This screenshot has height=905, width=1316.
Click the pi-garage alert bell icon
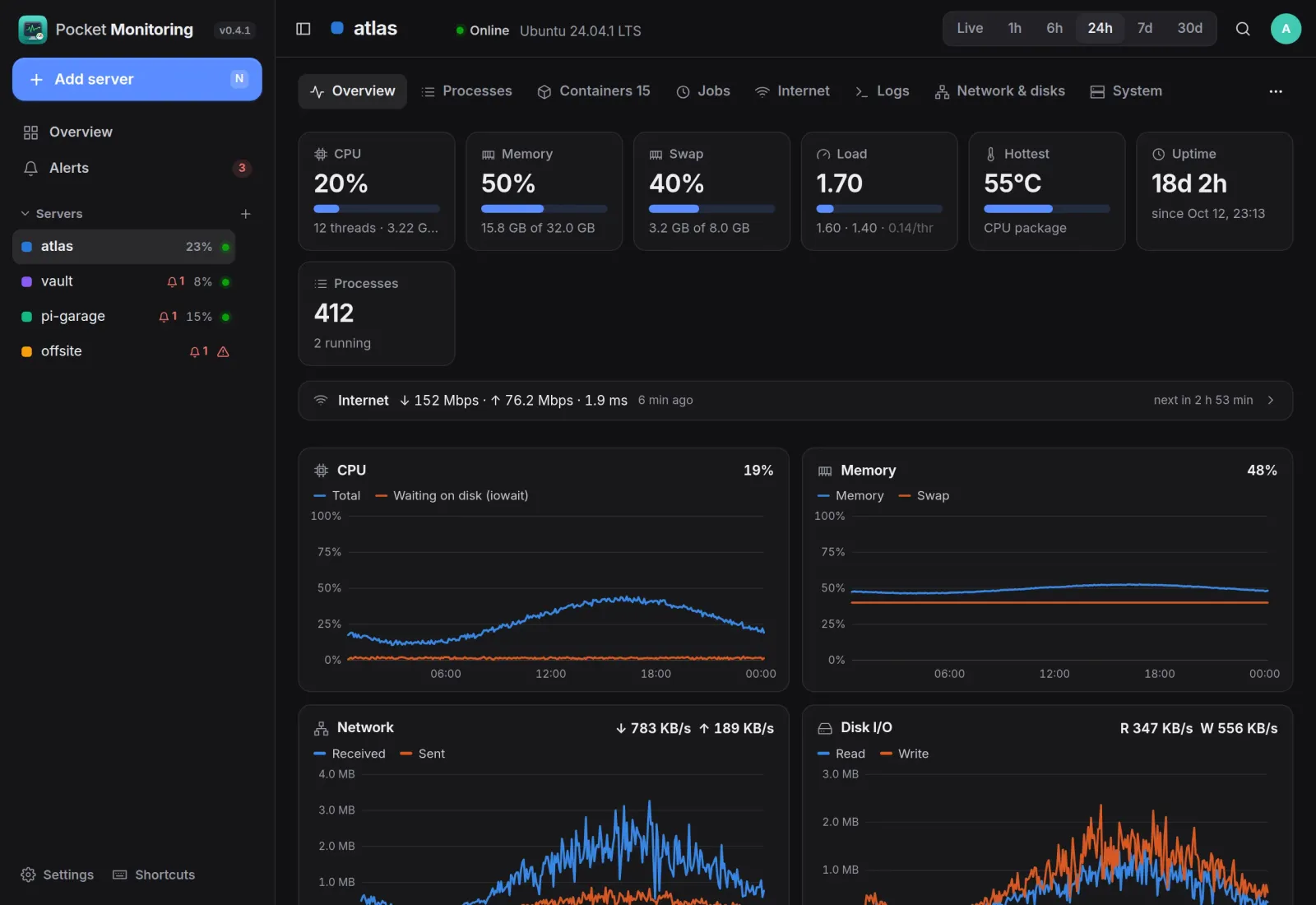click(x=164, y=317)
